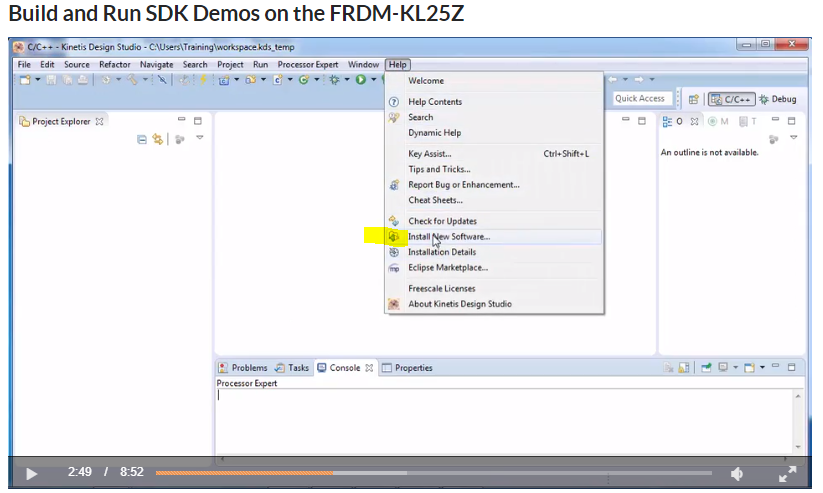Select Installation Details menu item

(494, 252)
